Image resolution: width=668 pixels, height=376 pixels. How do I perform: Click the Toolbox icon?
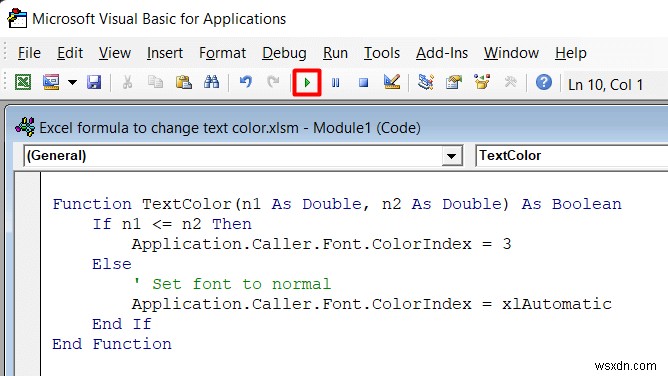point(510,82)
